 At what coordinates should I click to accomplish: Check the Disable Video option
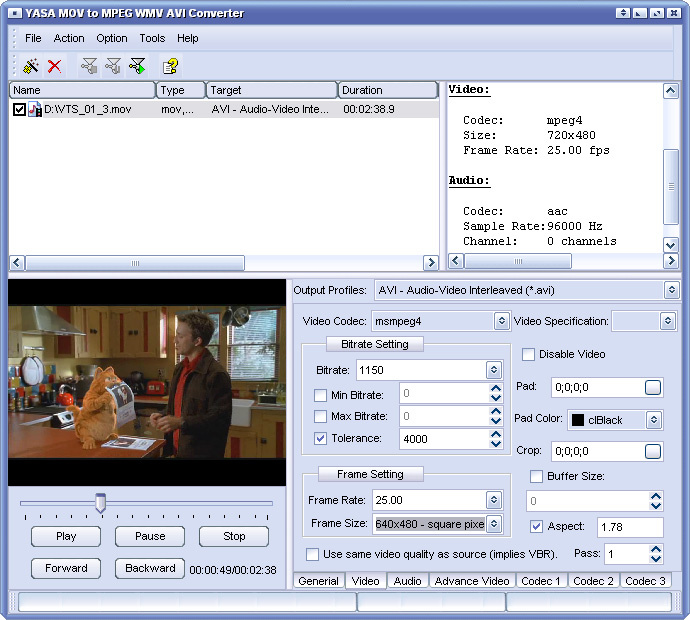[x=529, y=354]
